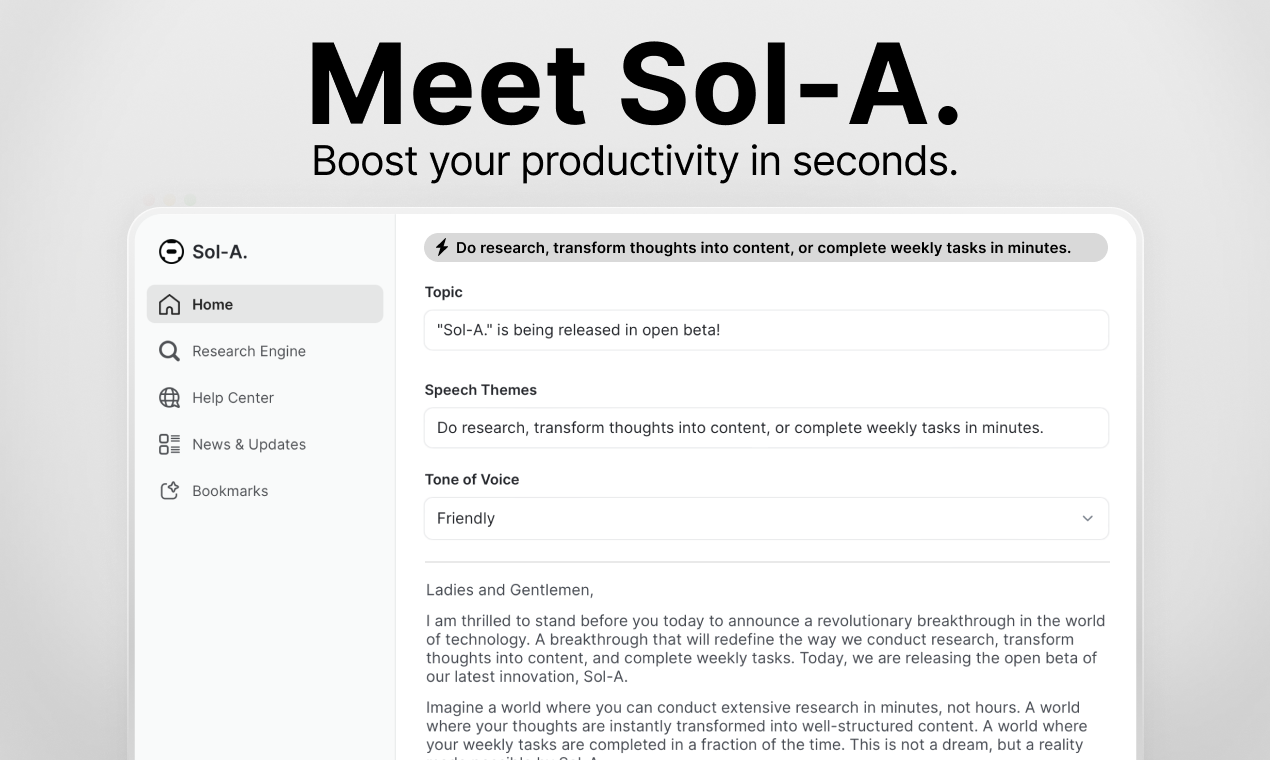The width and height of the screenshot is (1270, 760).
Task: Focus the Topic input field
Action: pos(766,330)
